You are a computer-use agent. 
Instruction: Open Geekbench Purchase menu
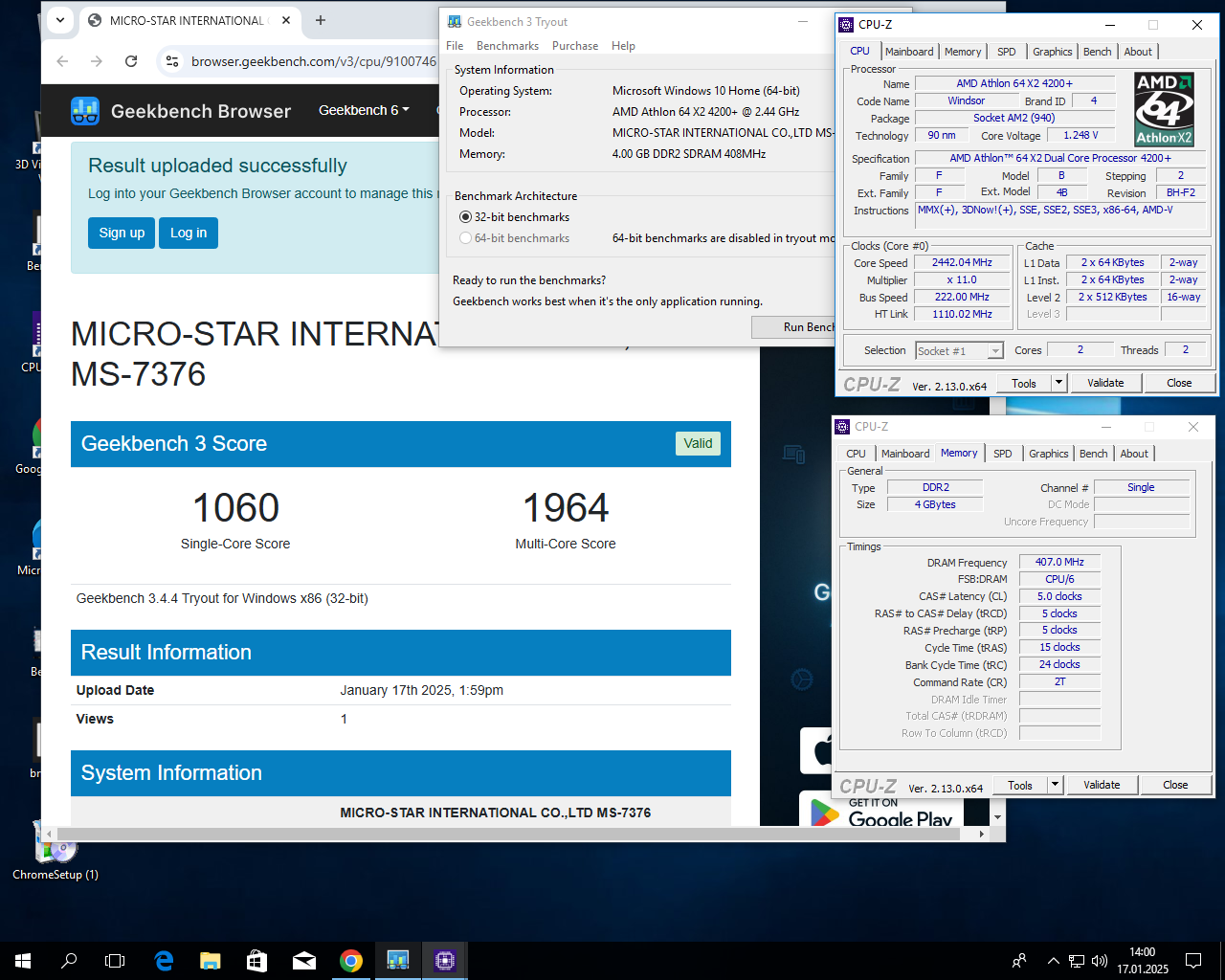[x=575, y=46]
